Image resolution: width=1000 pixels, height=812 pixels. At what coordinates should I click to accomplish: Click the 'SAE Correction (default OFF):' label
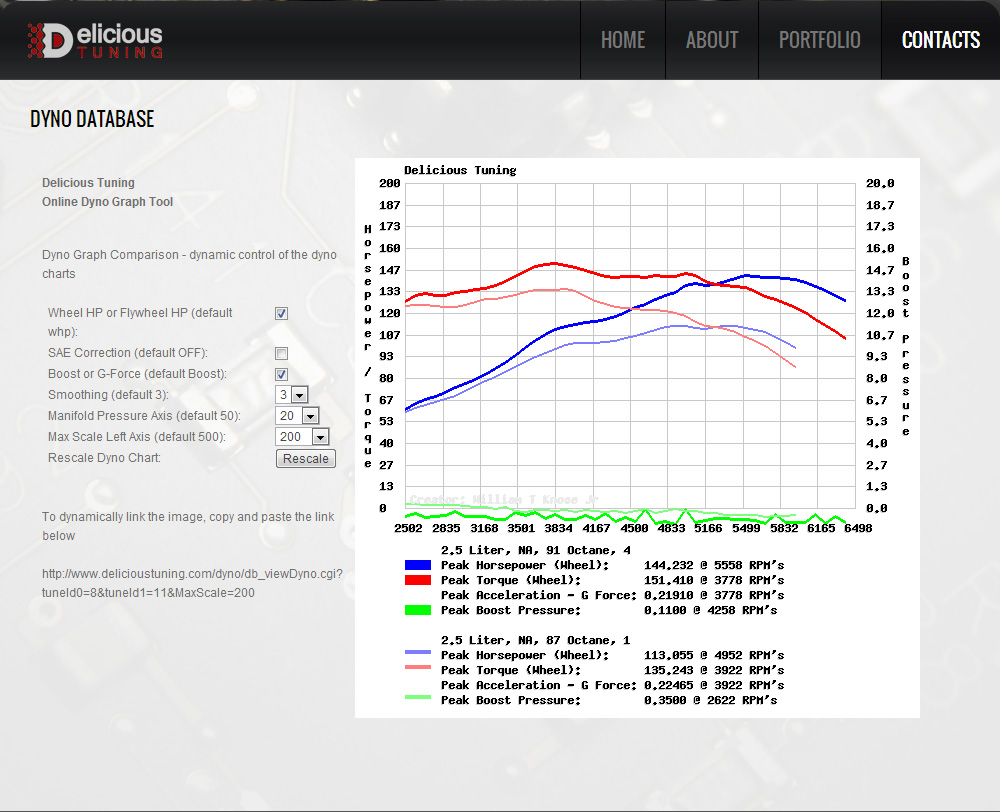coord(128,353)
